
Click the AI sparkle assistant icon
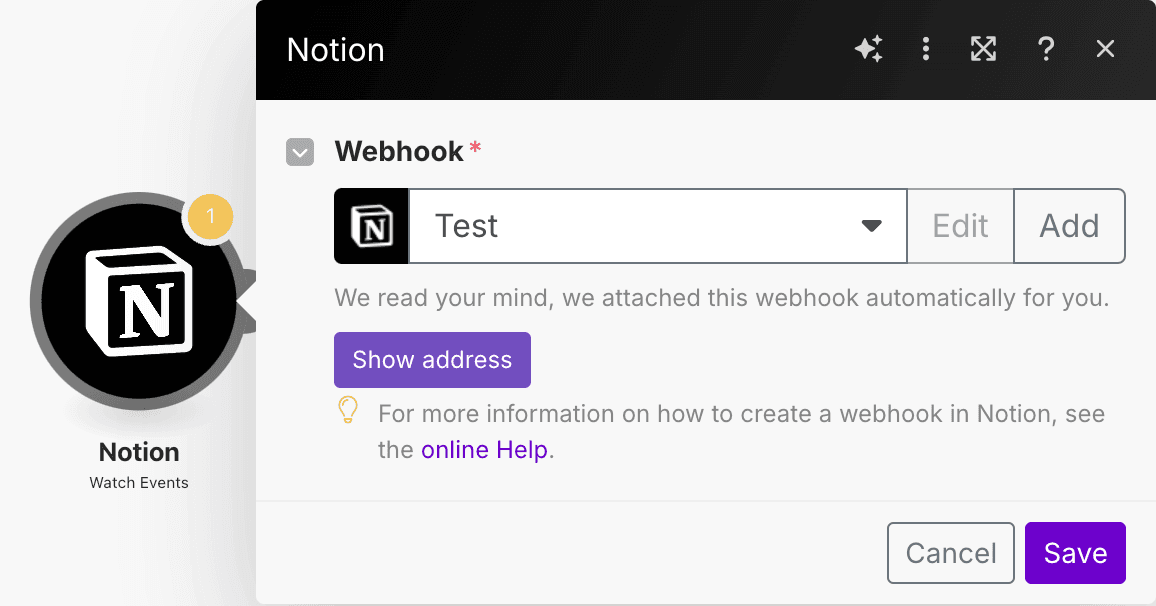[x=868, y=49]
